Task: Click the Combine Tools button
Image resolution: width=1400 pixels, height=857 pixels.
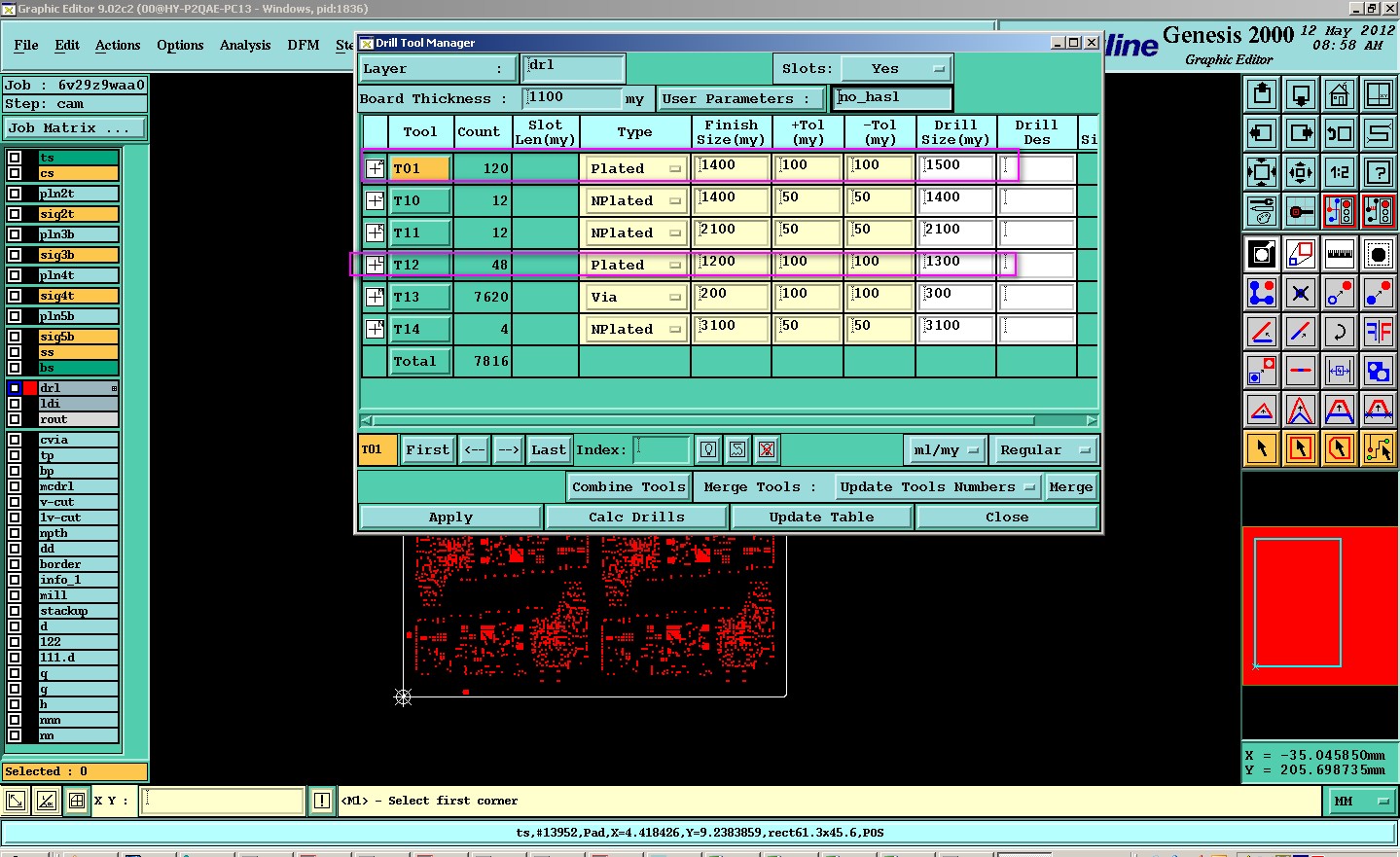Action: pyautogui.click(x=628, y=486)
